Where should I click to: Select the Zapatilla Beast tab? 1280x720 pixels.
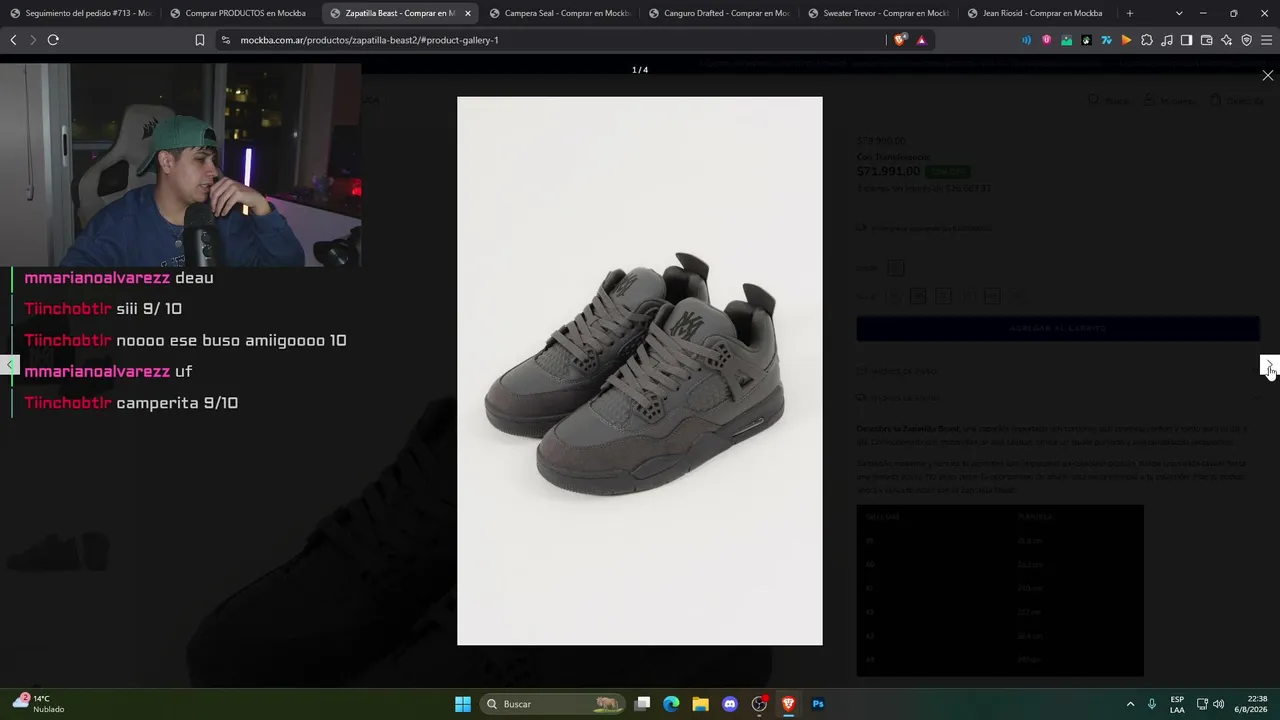pos(392,13)
